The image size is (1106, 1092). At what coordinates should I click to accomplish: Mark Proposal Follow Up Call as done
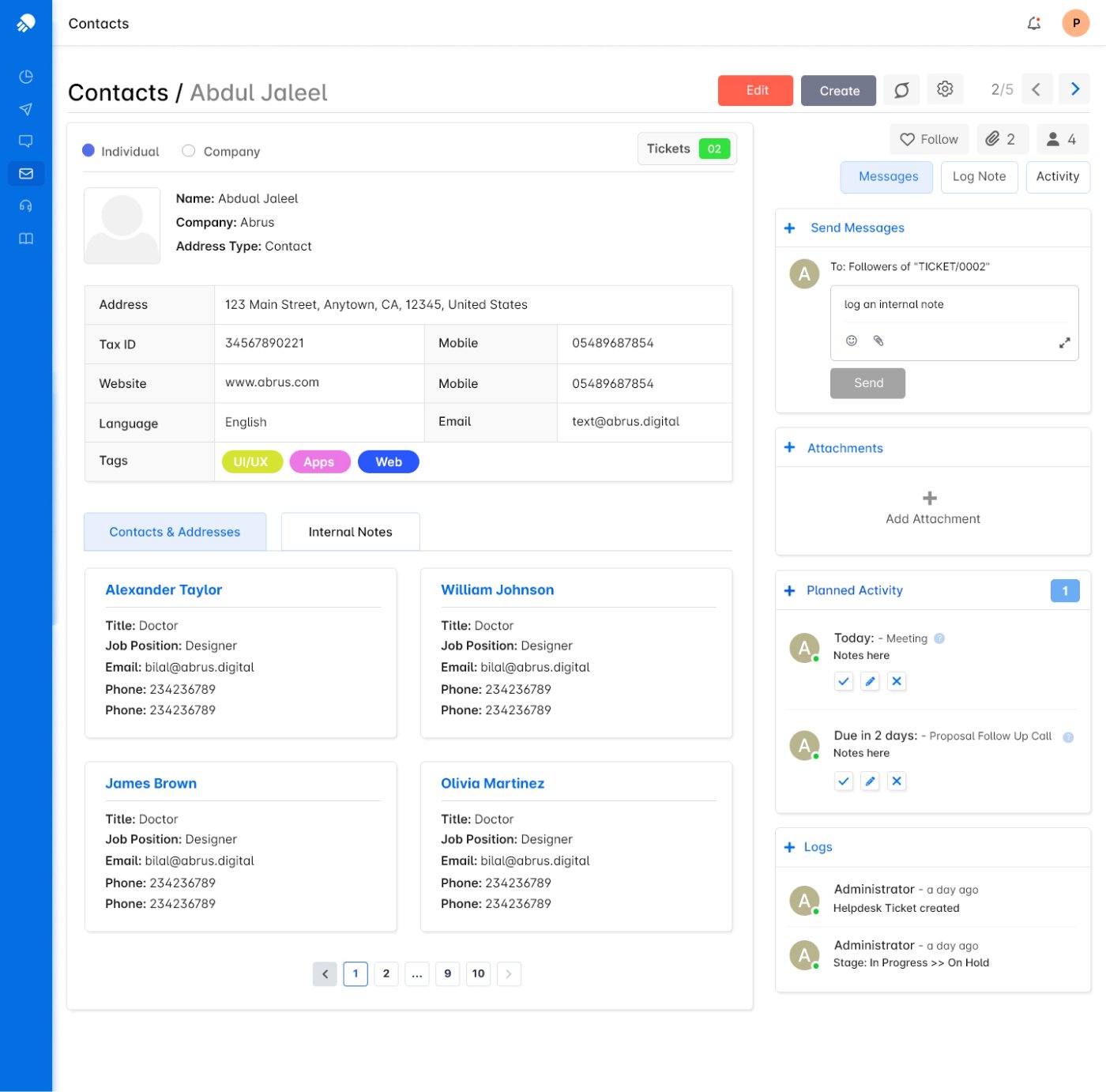(844, 781)
